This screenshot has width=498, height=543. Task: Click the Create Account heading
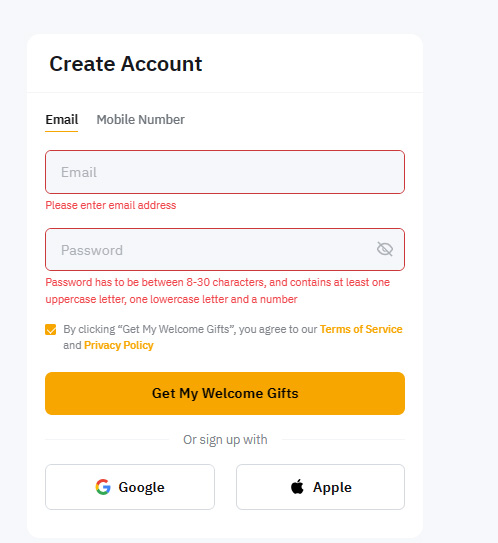click(126, 64)
